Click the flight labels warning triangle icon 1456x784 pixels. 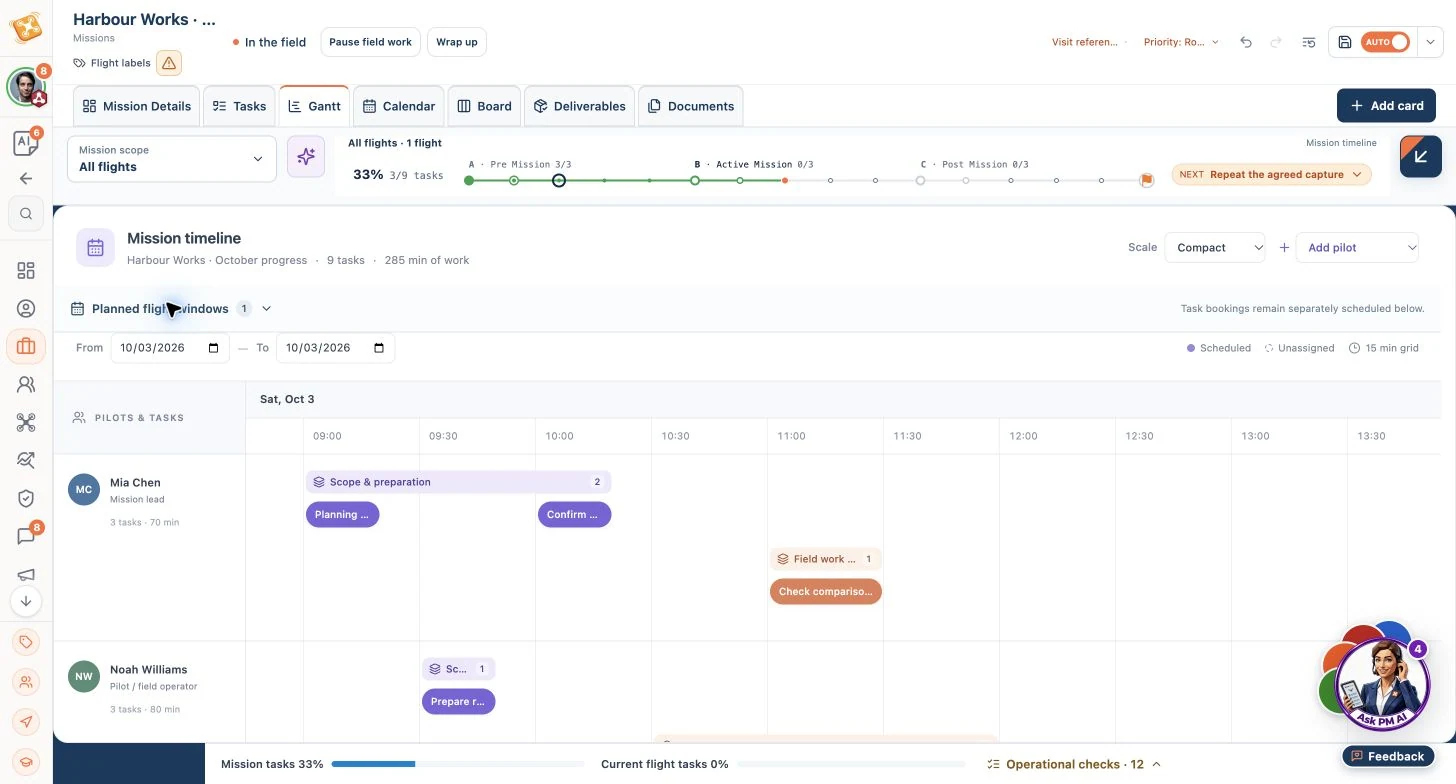click(169, 63)
